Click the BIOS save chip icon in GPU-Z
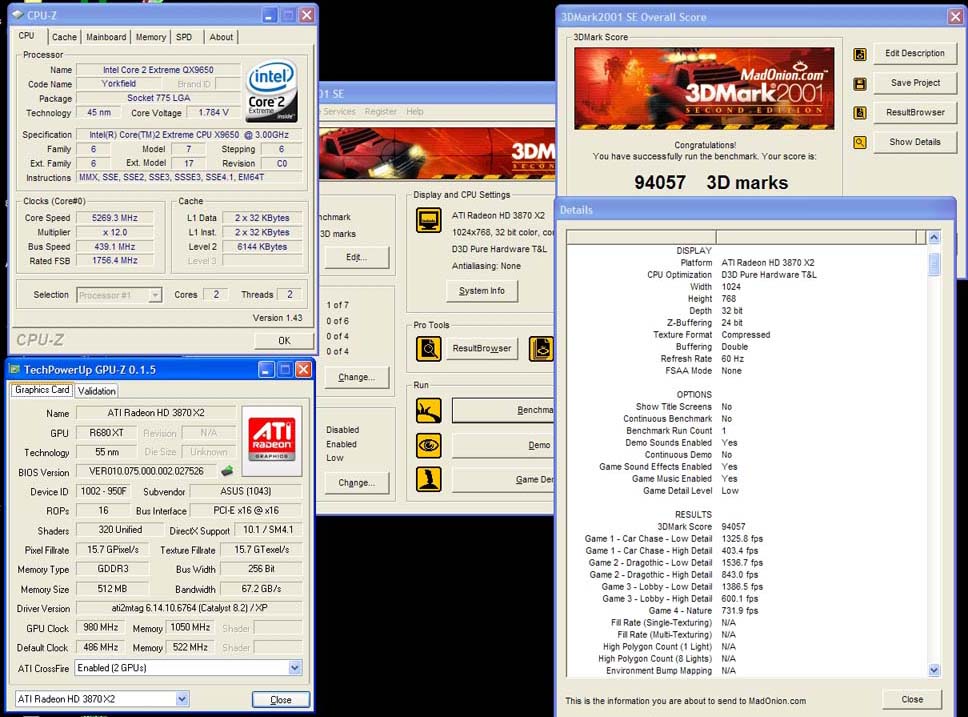This screenshot has height=717, width=968. point(227,471)
